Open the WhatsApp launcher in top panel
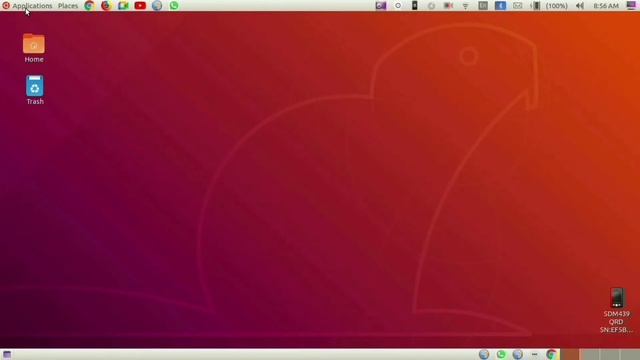The width and height of the screenshot is (640, 360). coord(174,6)
